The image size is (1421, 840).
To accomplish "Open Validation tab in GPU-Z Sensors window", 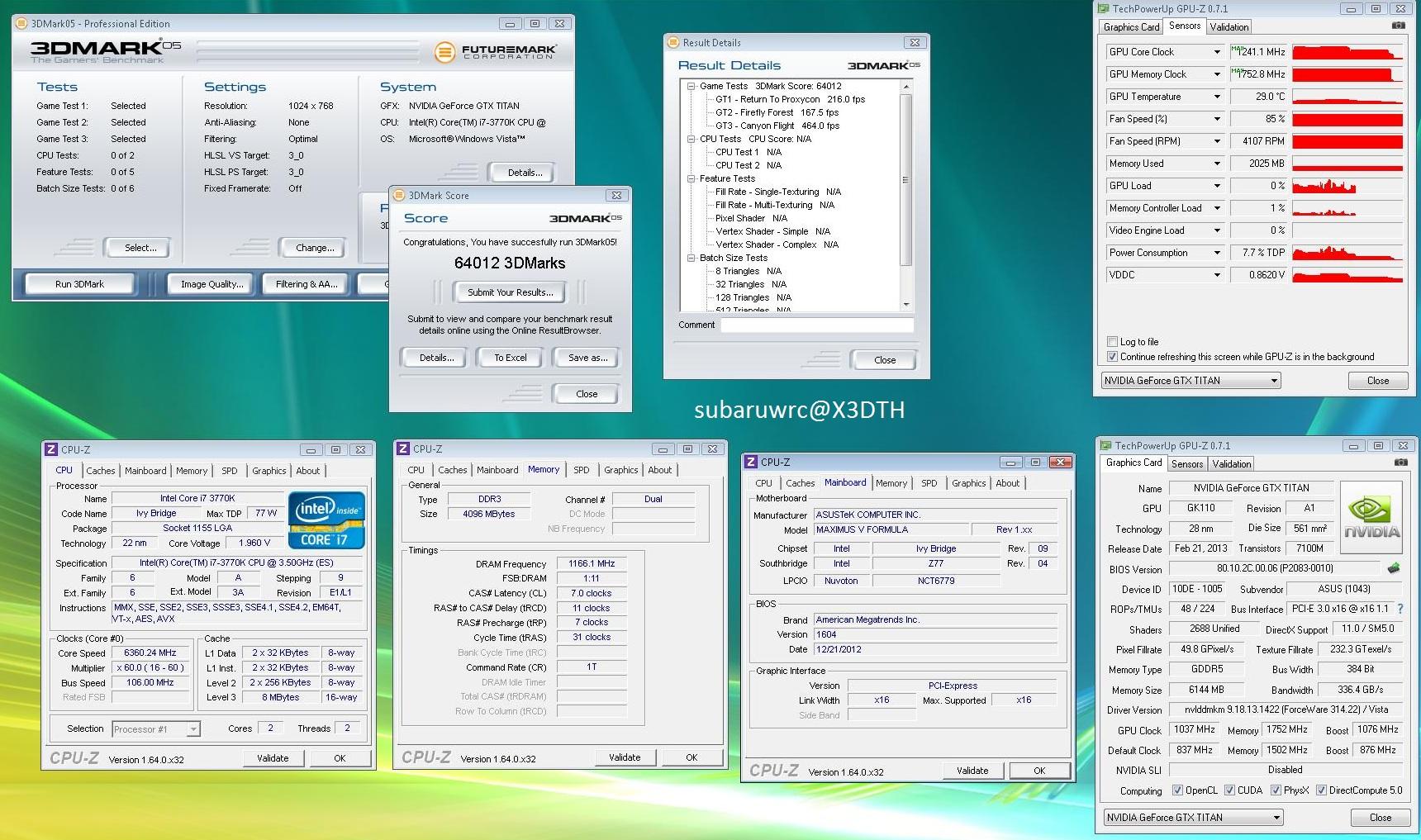I will point(1229,27).
